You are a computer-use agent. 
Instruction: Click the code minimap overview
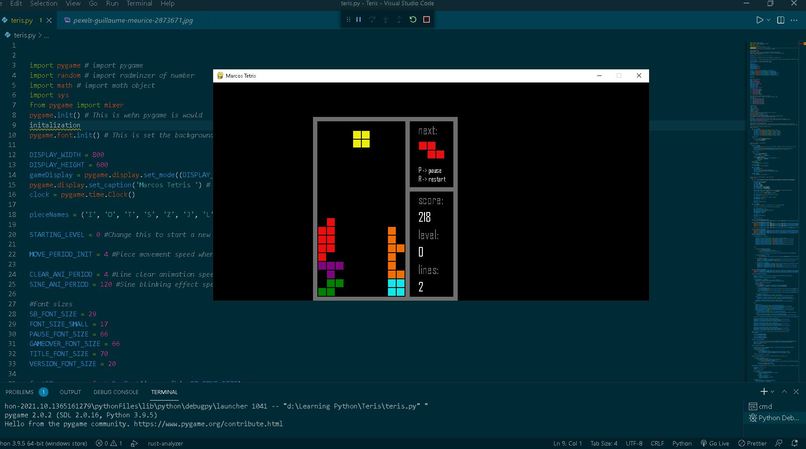(x=773, y=211)
